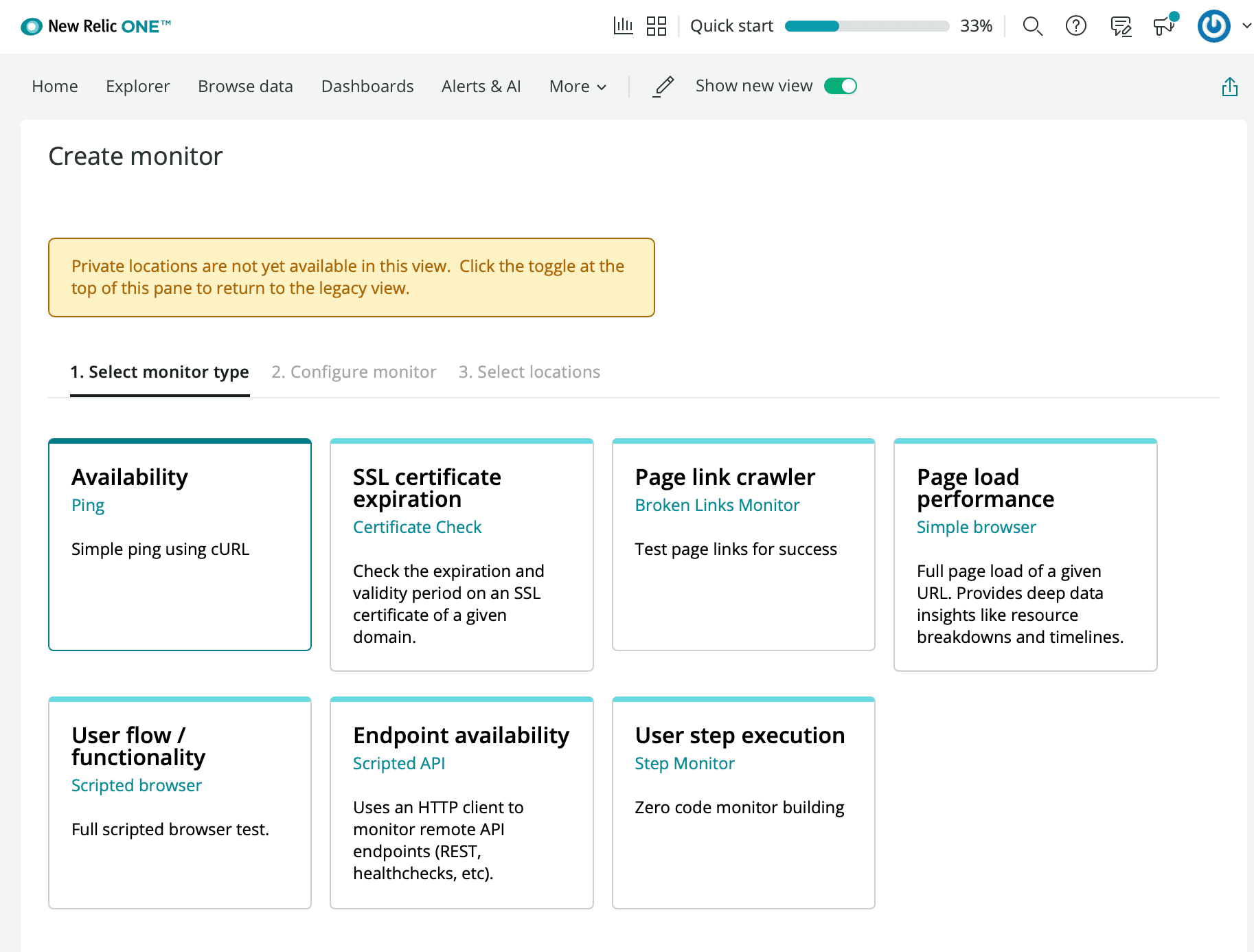This screenshot has width=1254, height=952.
Task: Select the Availability Ping monitor card
Action: 180,545
